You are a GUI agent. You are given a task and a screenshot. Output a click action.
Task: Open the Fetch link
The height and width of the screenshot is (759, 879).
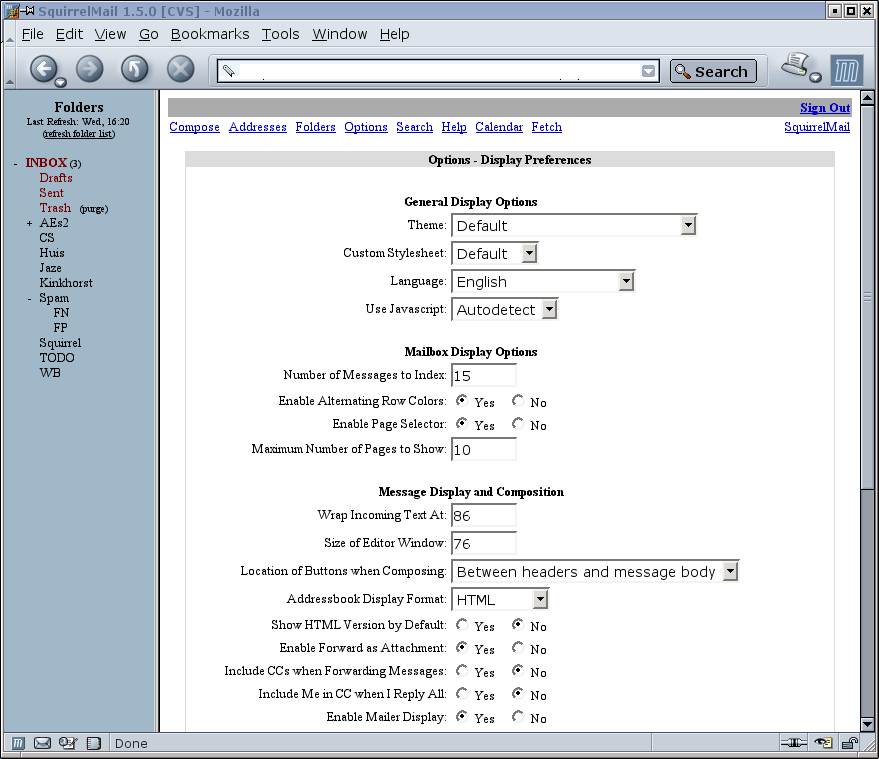point(547,127)
